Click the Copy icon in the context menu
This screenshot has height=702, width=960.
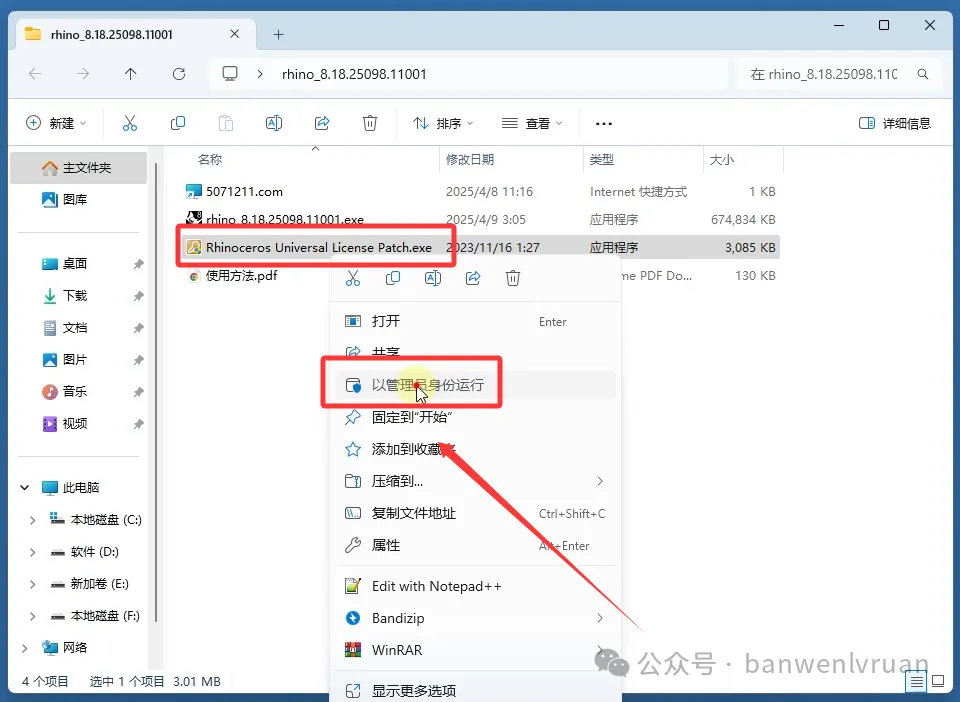393,278
